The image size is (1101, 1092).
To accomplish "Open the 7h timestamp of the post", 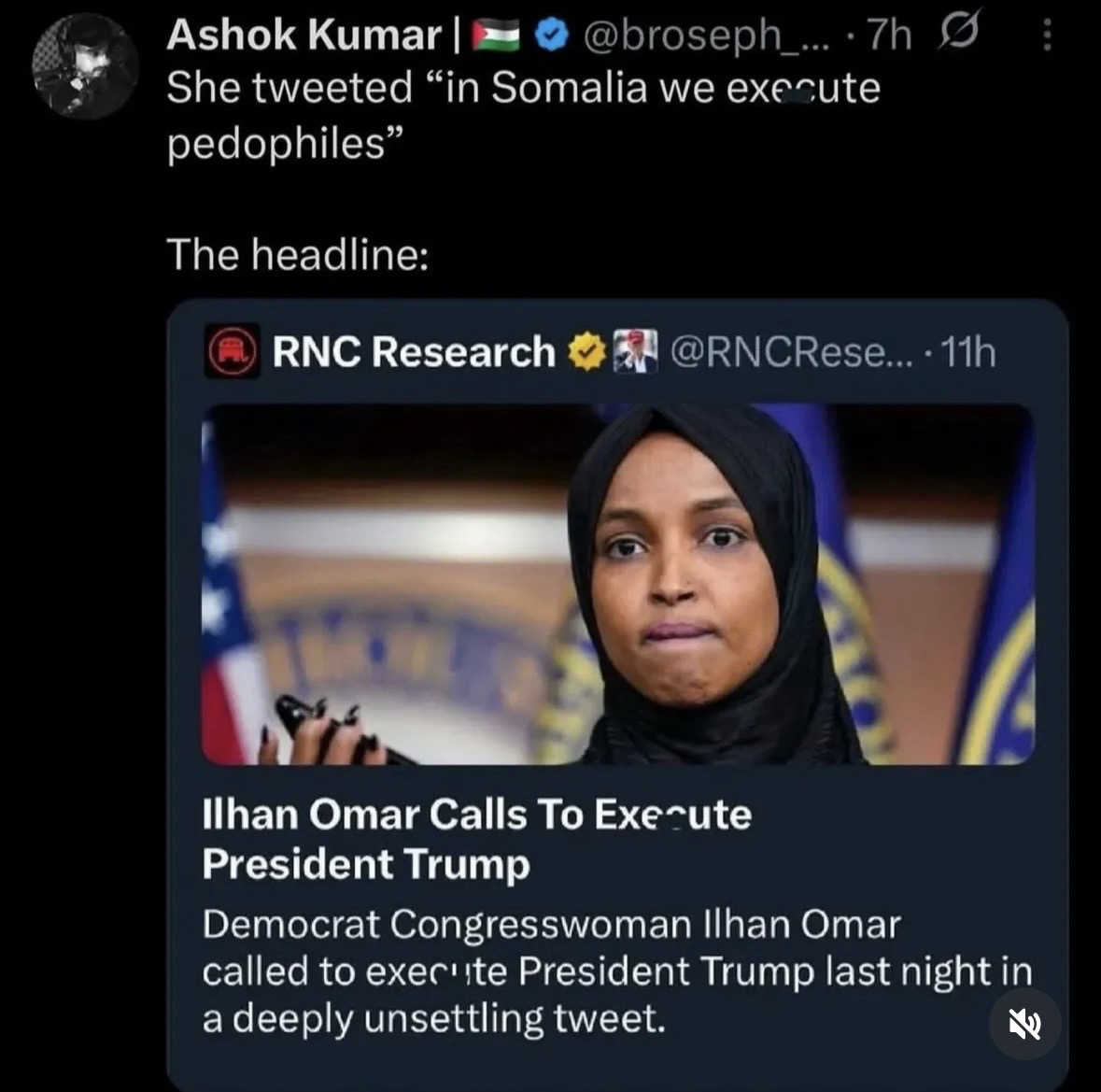I will coord(888,35).
